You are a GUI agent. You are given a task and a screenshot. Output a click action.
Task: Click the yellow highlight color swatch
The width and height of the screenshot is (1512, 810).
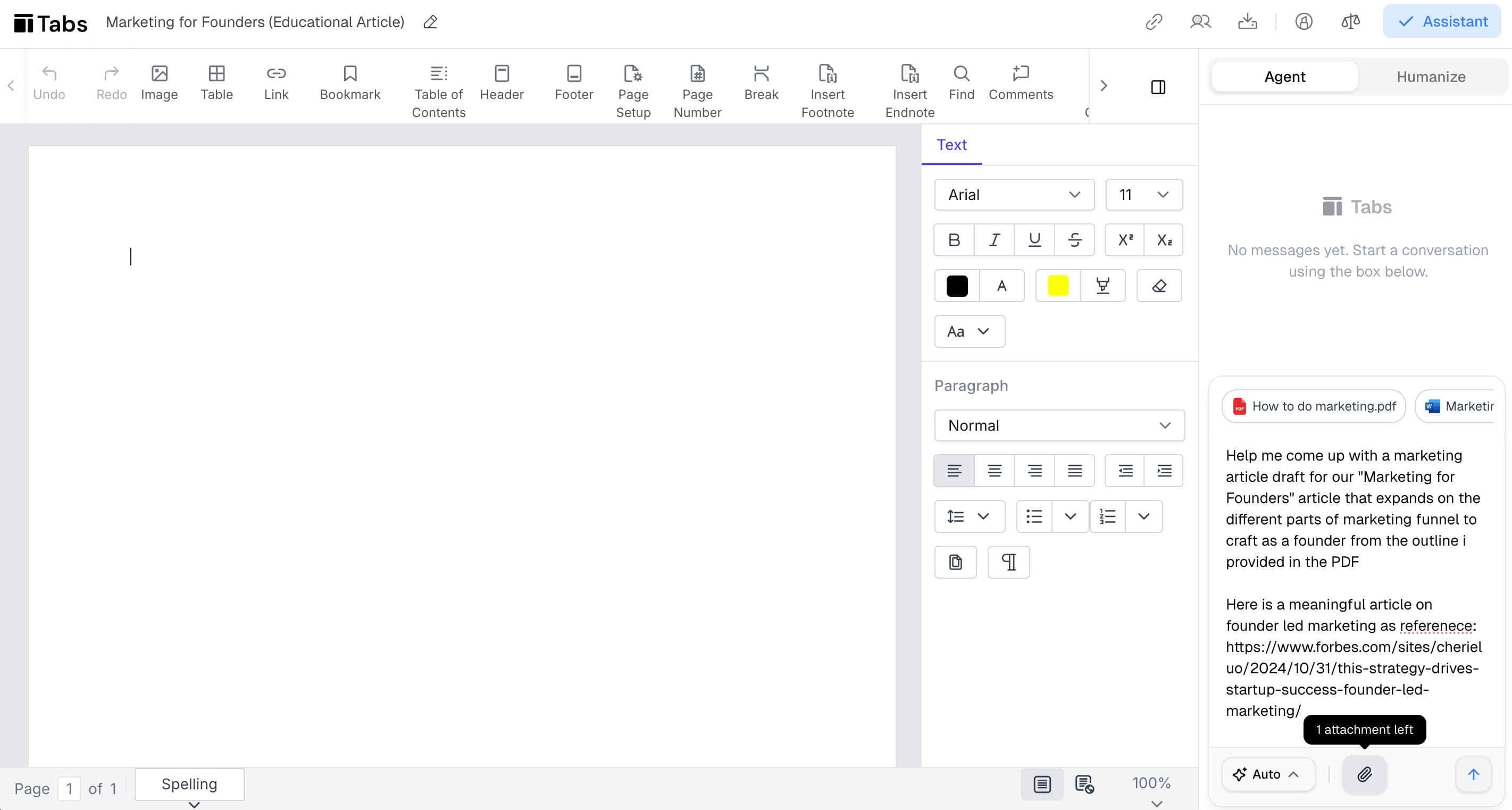1058,286
